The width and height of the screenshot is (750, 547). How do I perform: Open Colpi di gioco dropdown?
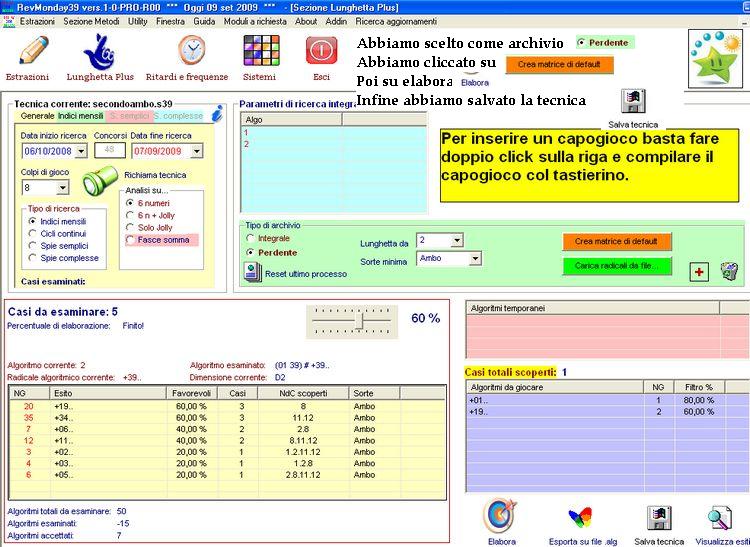coord(63,188)
